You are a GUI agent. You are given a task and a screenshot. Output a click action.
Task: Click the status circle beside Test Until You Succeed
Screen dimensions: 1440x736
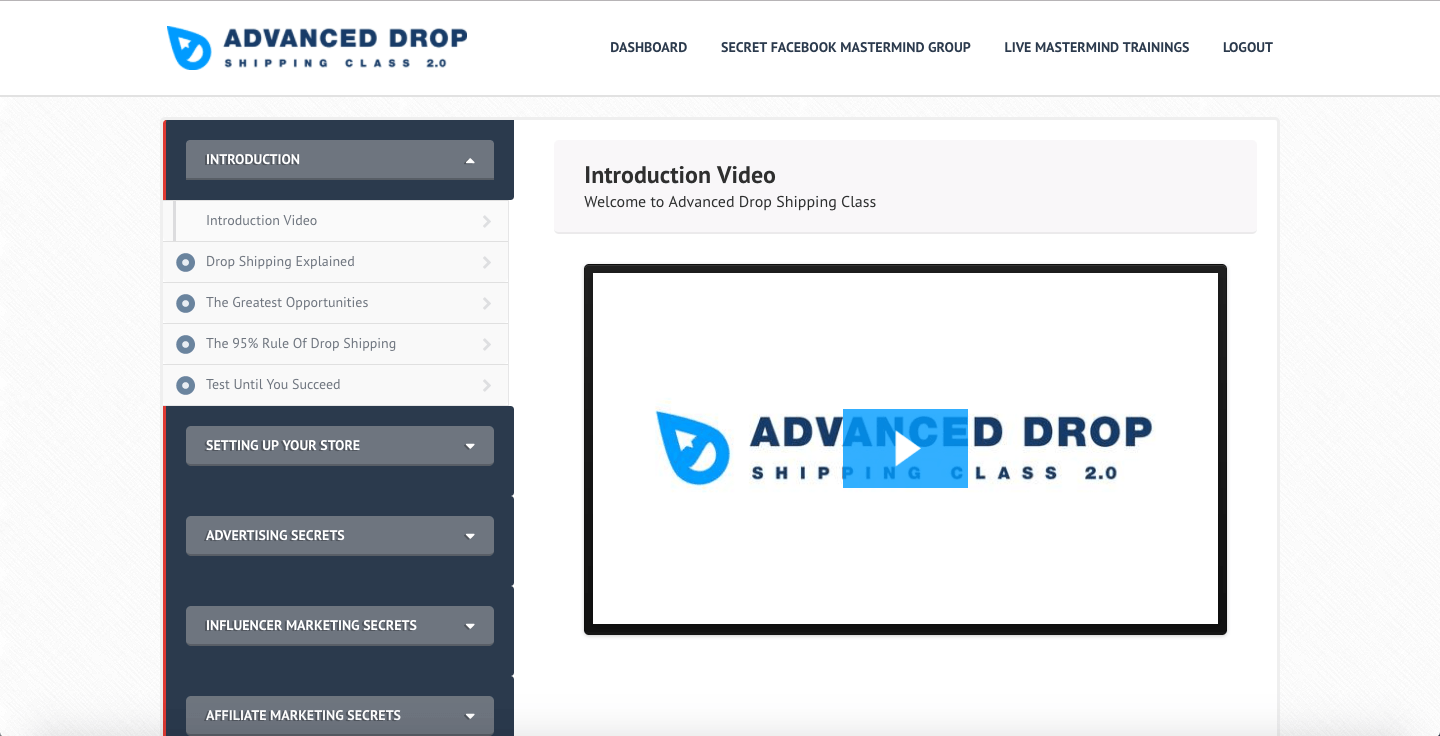[x=185, y=385]
